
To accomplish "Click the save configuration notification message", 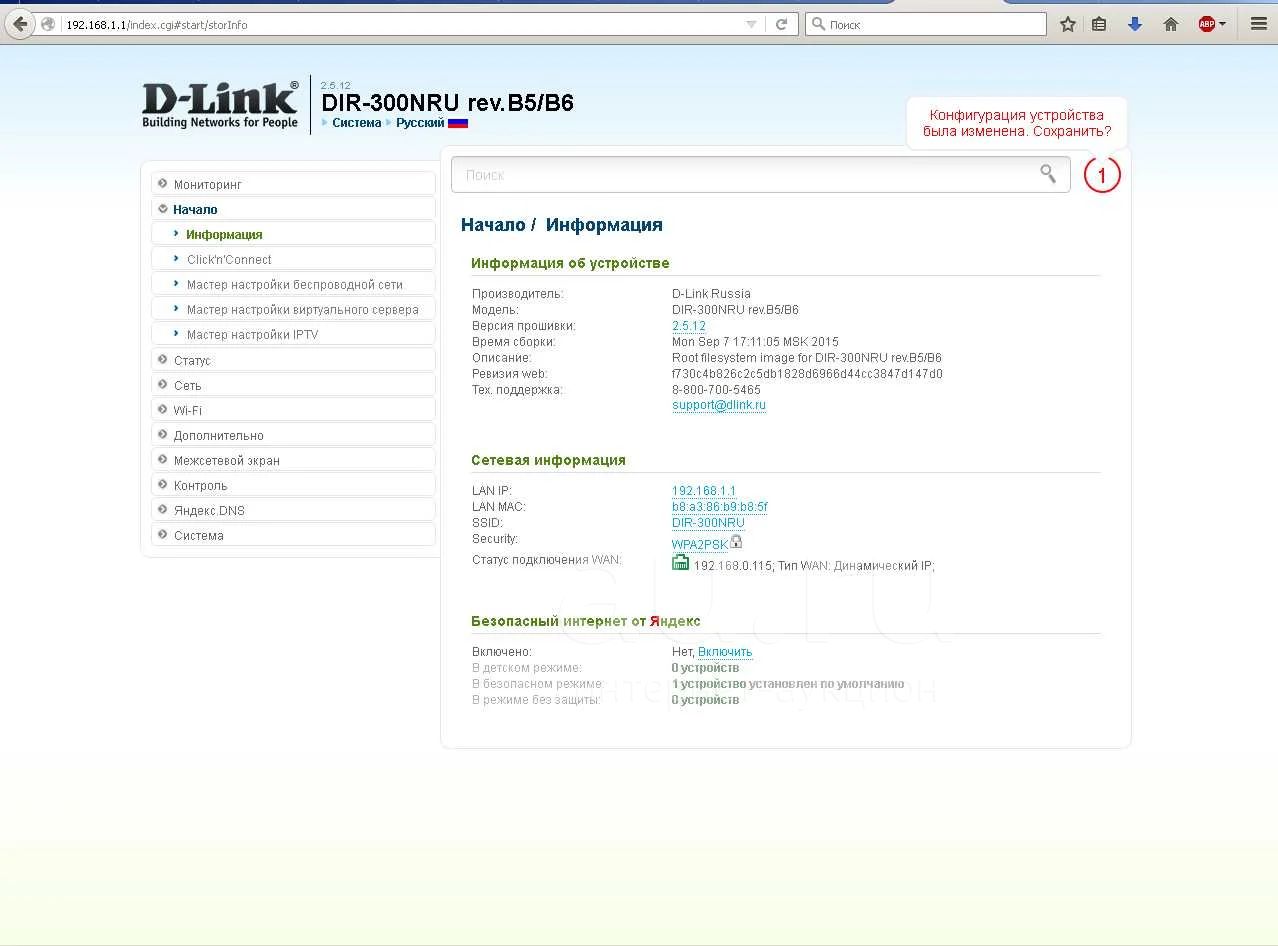I will click(x=1017, y=123).
